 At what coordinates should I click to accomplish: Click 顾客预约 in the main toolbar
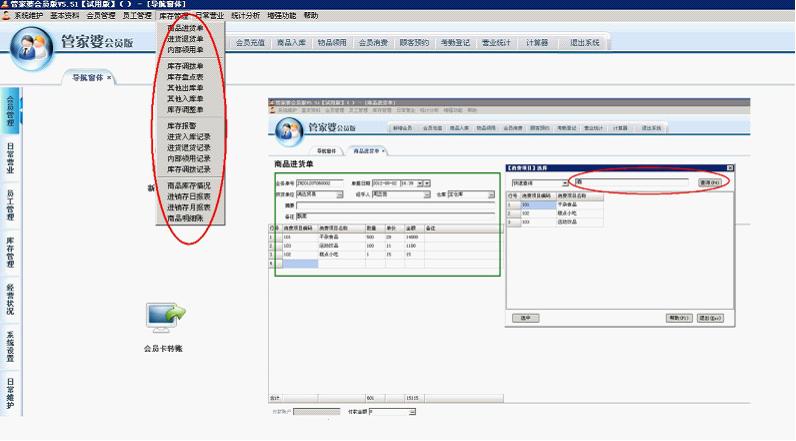point(414,43)
